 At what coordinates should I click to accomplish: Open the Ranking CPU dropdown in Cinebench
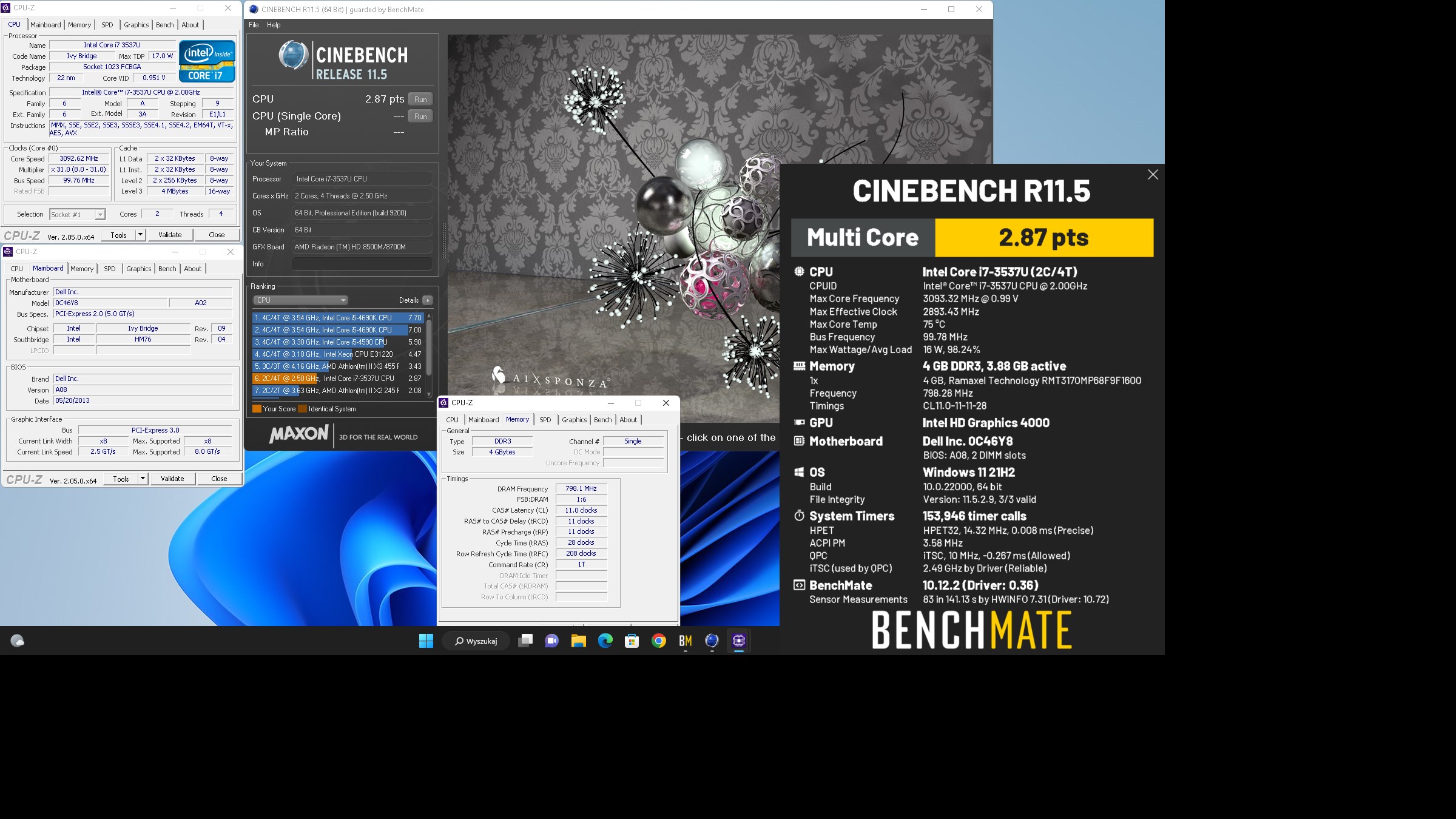click(300, 300)
